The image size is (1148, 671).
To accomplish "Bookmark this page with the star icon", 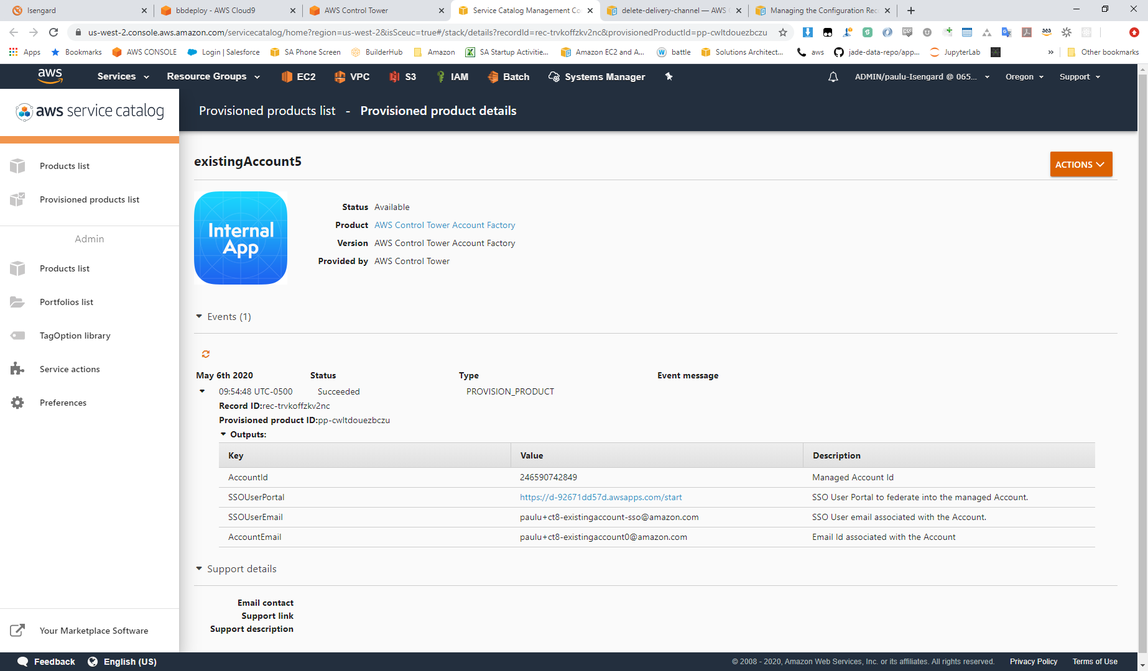I will click(x=783, y=32).
